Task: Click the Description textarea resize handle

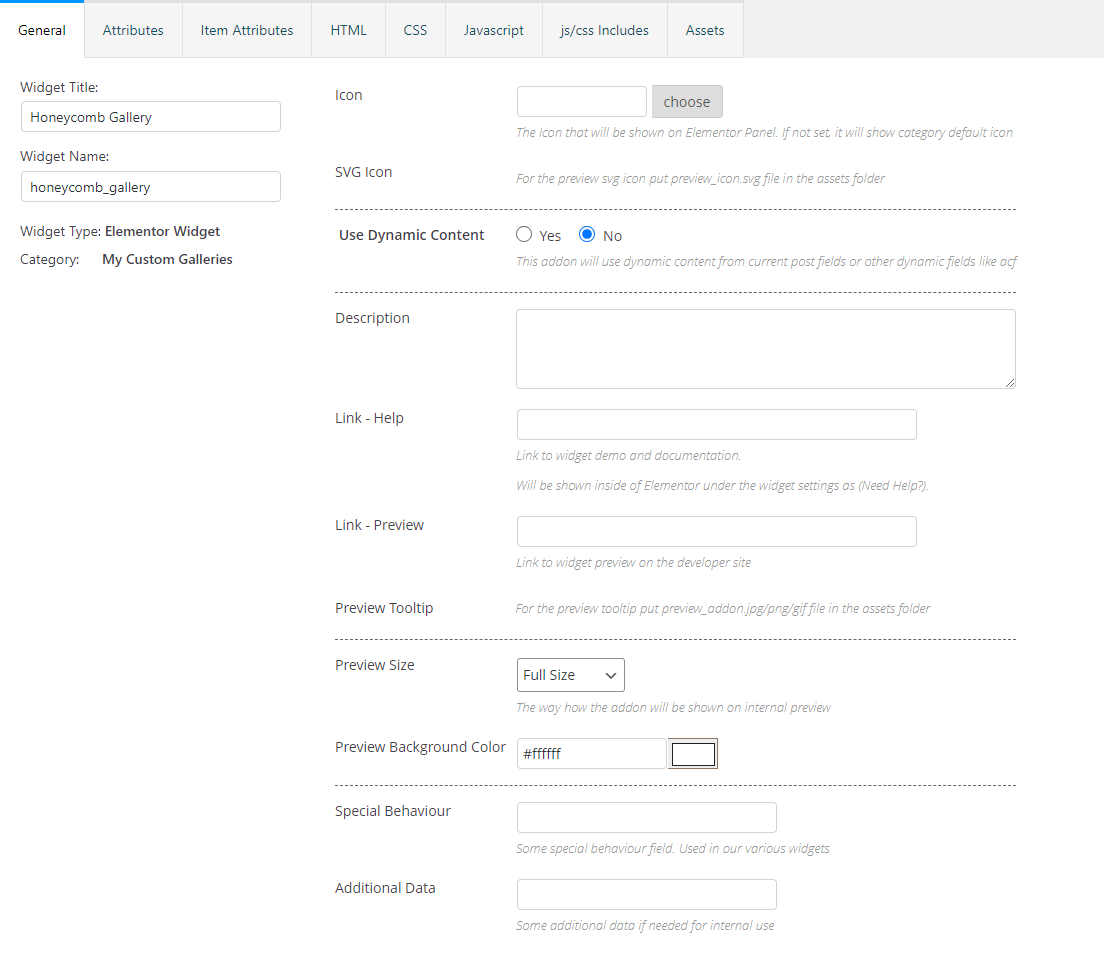Action: 1010,383
